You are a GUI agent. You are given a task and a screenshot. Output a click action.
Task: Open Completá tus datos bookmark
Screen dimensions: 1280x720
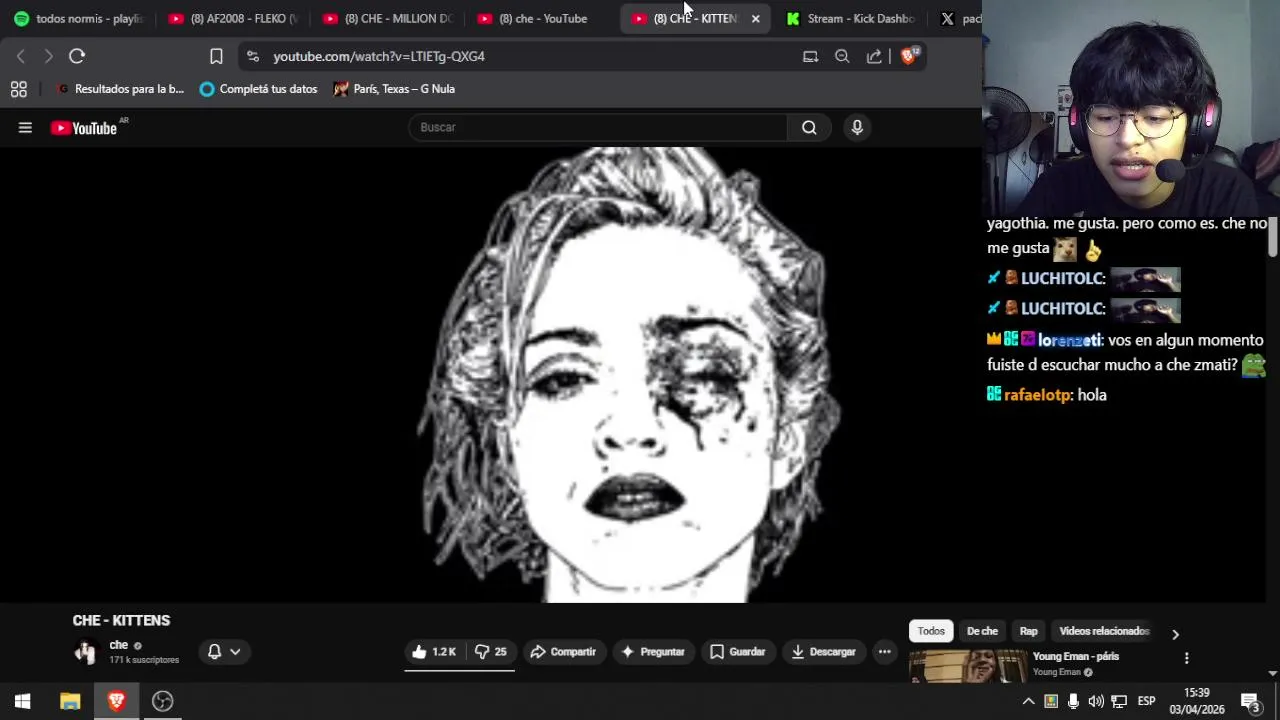click(259, 89)
